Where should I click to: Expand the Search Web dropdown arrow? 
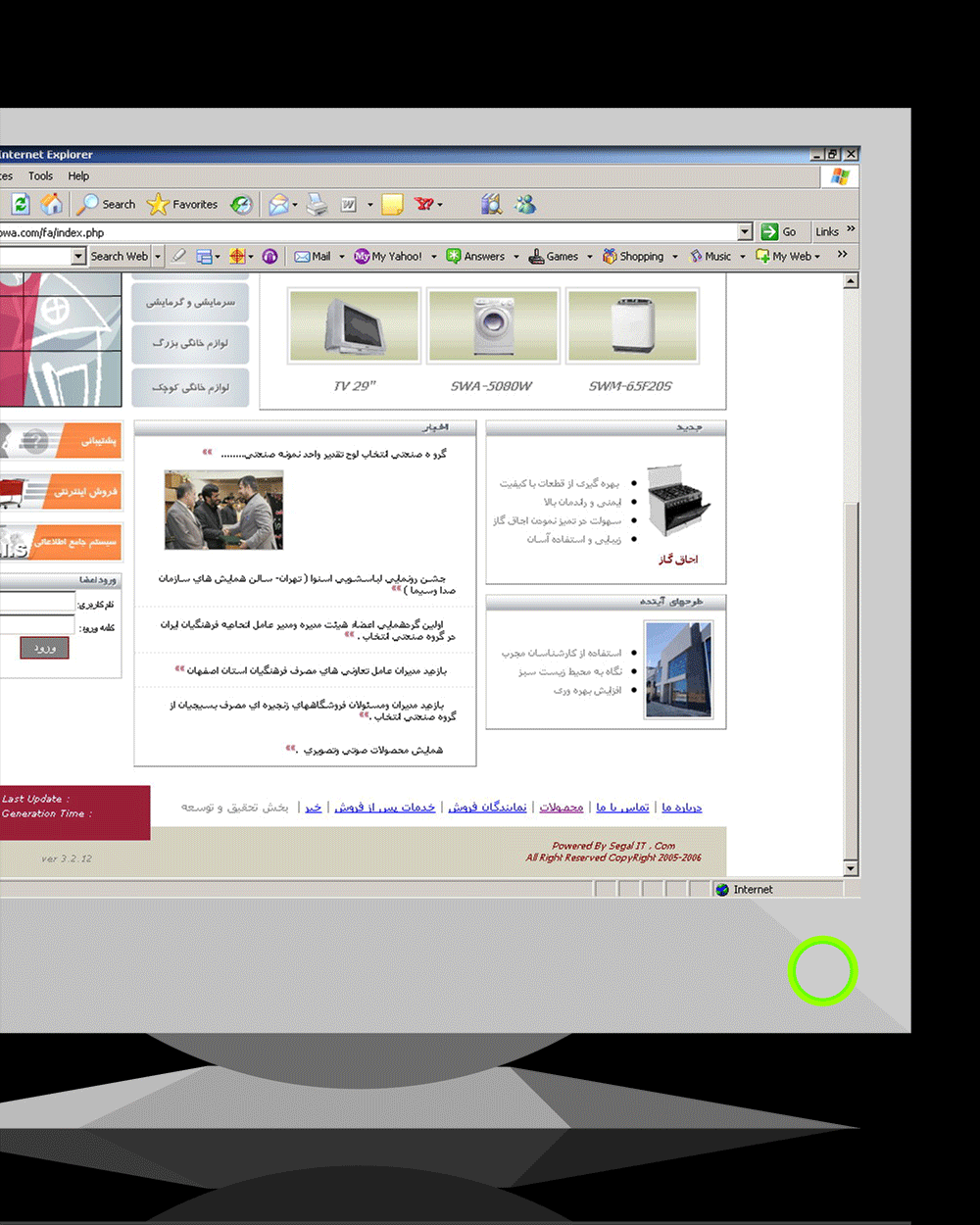(158, 256)
